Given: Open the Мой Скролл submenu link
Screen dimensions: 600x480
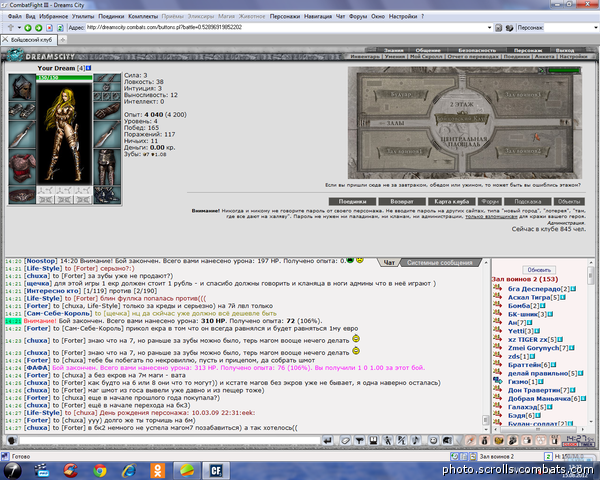Looking at the screenshot, I should point(426,57).
